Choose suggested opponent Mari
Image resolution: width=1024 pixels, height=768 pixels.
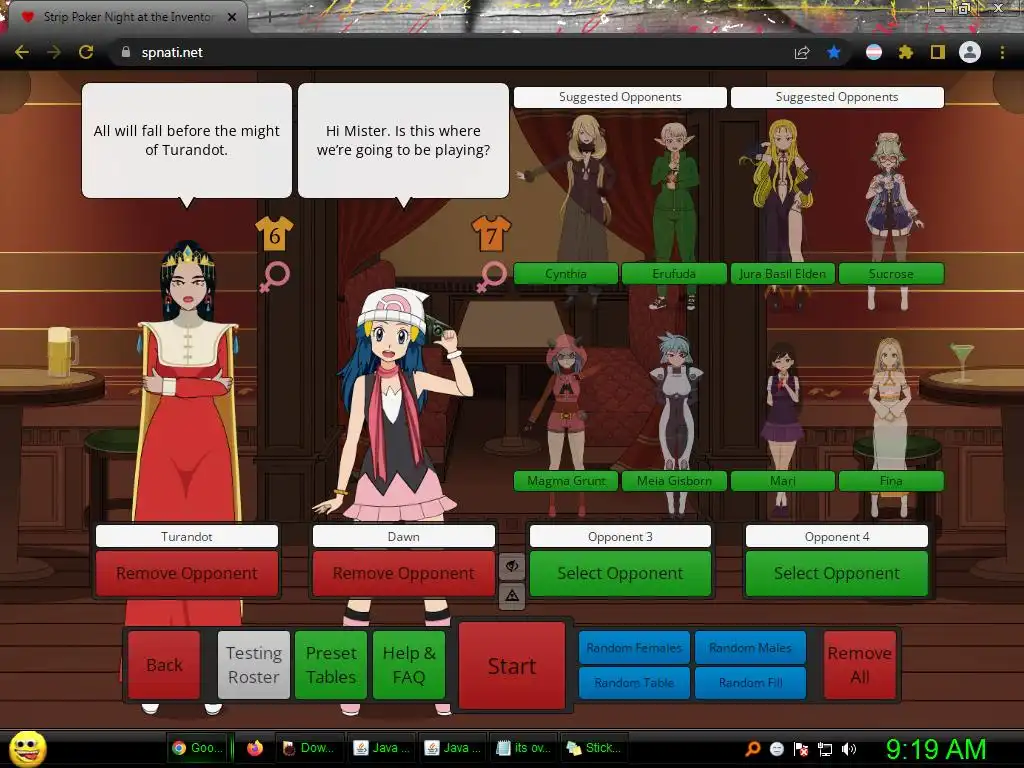782,481
